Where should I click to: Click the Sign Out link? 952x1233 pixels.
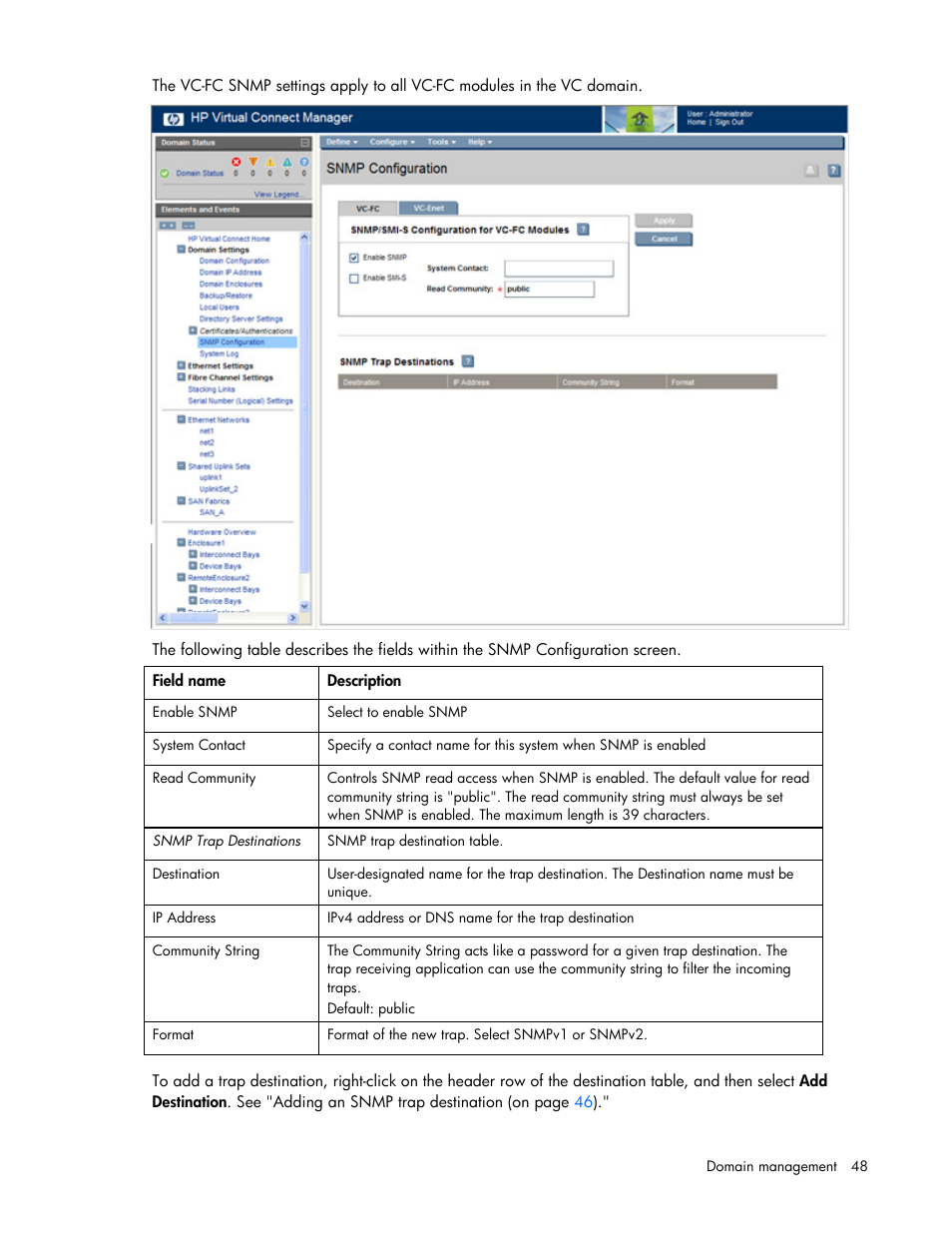click(x=729, y=123)
